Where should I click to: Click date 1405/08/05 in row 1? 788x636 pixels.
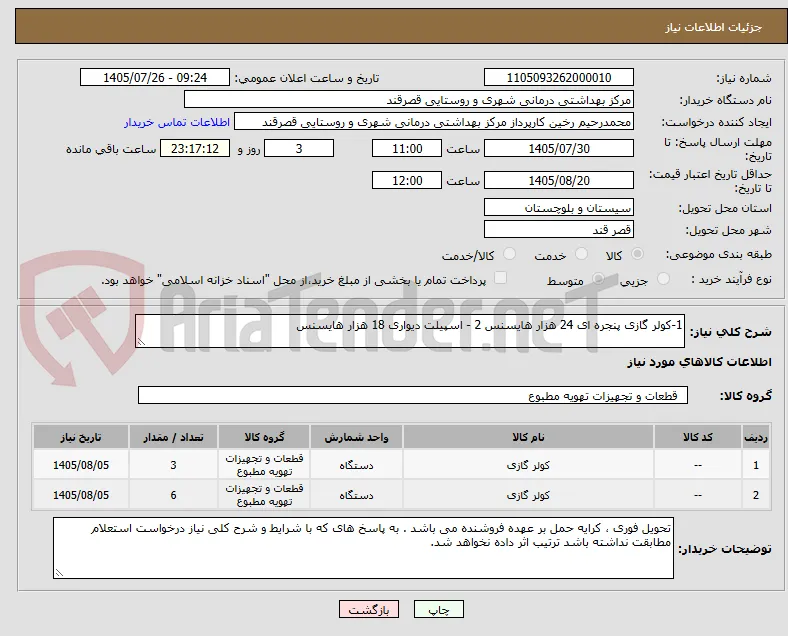pos(81,465)
